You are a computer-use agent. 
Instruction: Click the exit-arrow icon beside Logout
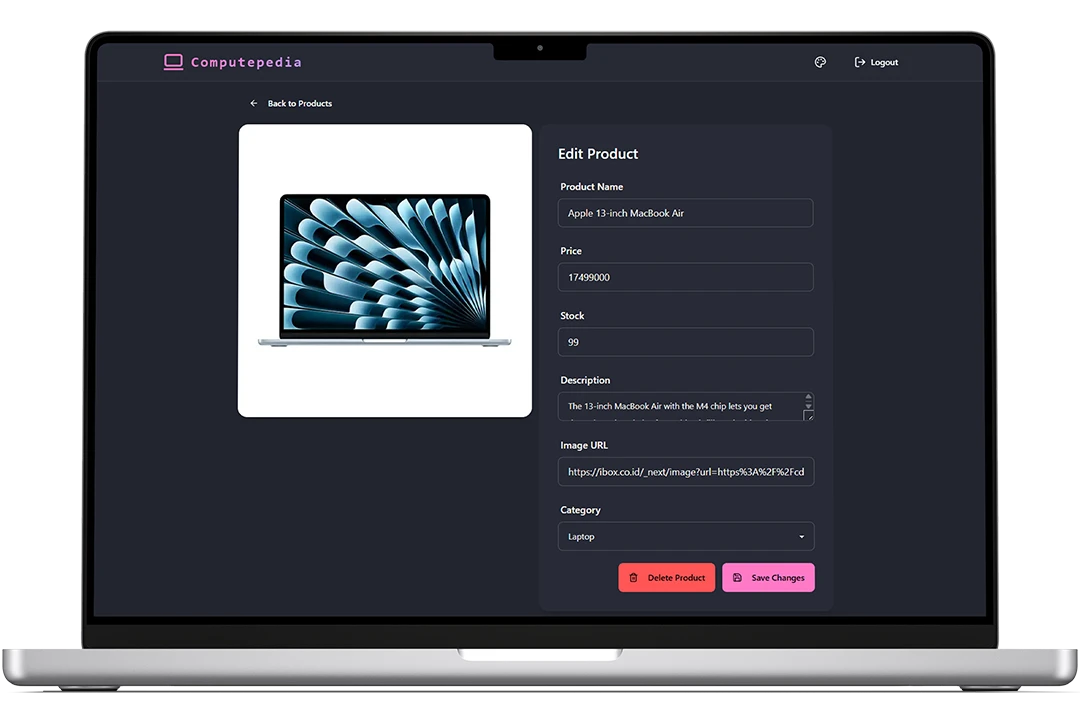tap(858, 62)
